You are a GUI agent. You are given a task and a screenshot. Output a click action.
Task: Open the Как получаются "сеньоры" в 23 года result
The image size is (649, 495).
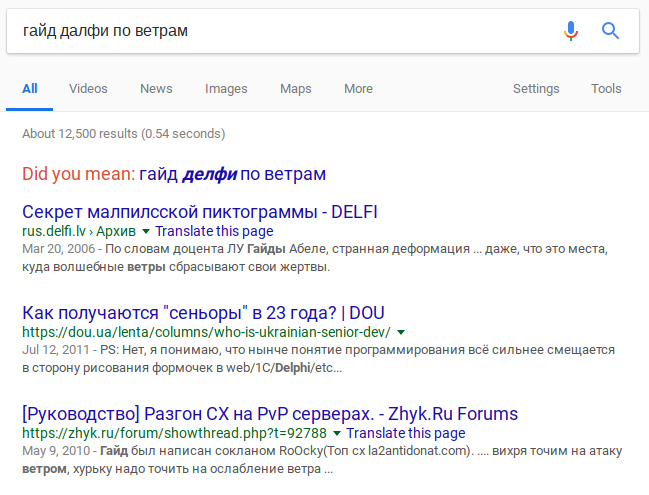(x=203, y=313)
